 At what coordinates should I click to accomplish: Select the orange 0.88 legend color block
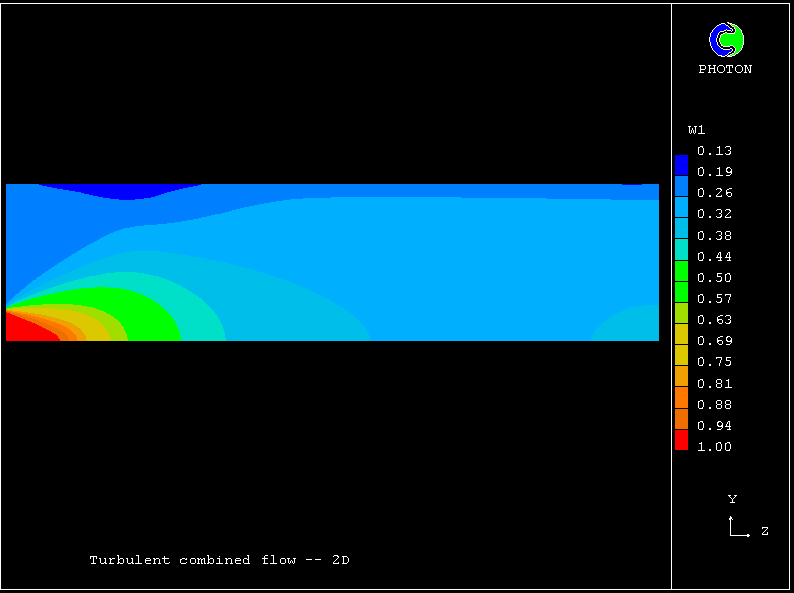tap(681, 399)
